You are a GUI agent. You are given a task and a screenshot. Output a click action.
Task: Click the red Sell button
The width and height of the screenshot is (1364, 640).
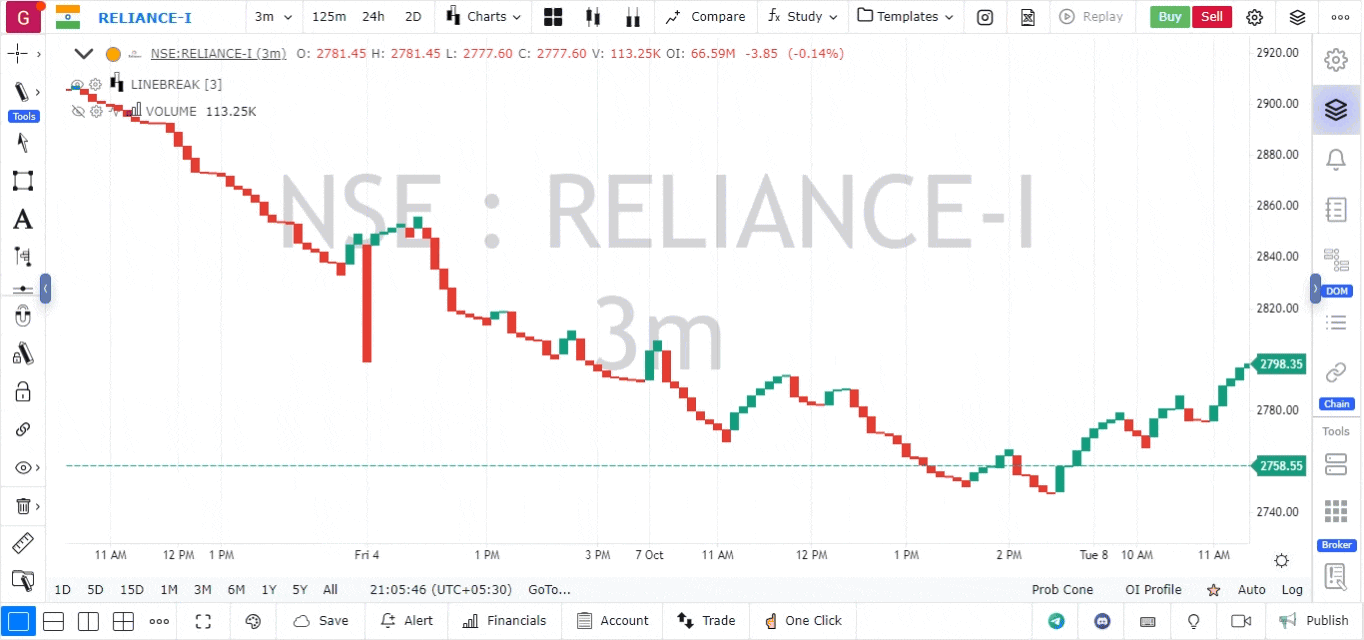[1211, 17]
